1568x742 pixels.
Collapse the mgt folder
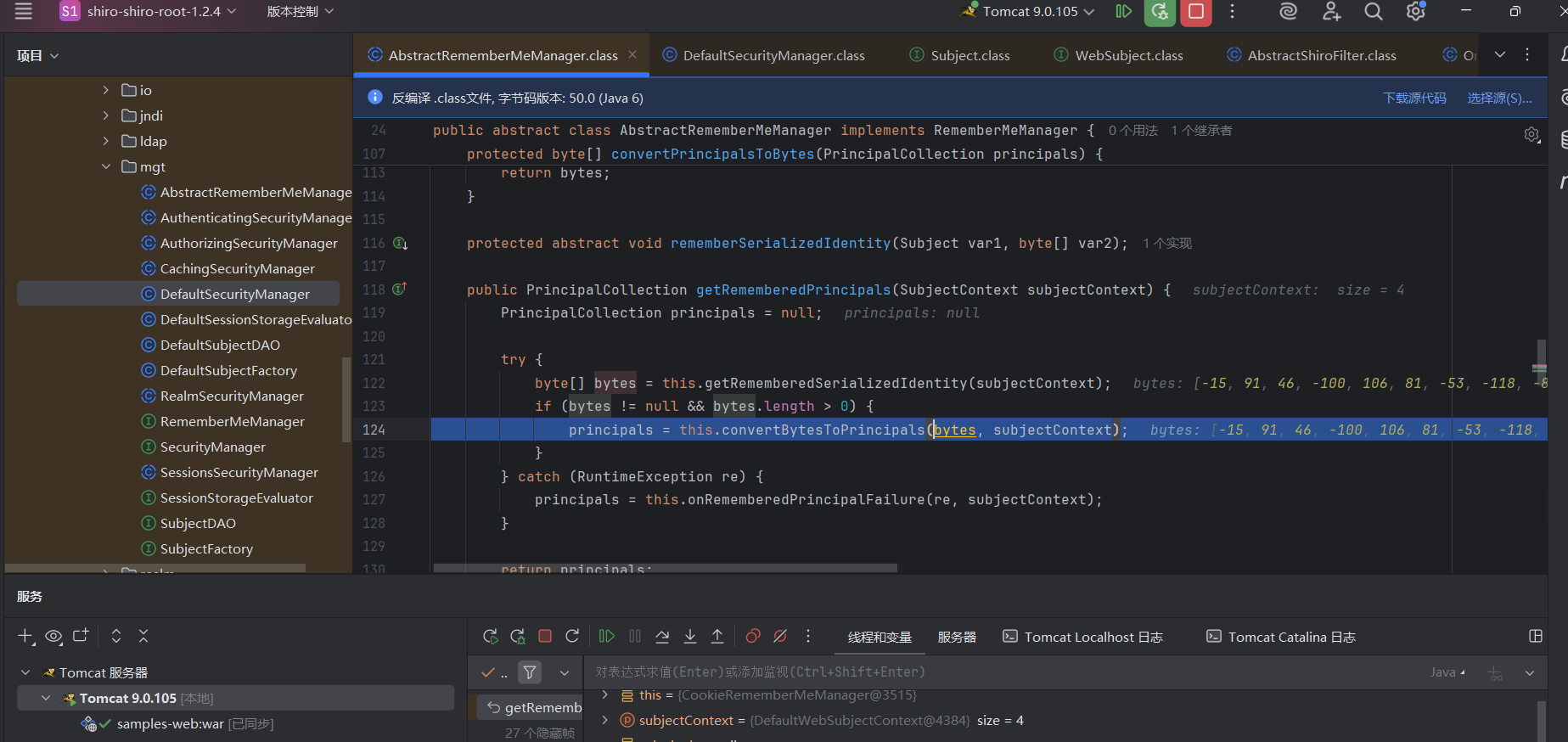tap(105, 166)
